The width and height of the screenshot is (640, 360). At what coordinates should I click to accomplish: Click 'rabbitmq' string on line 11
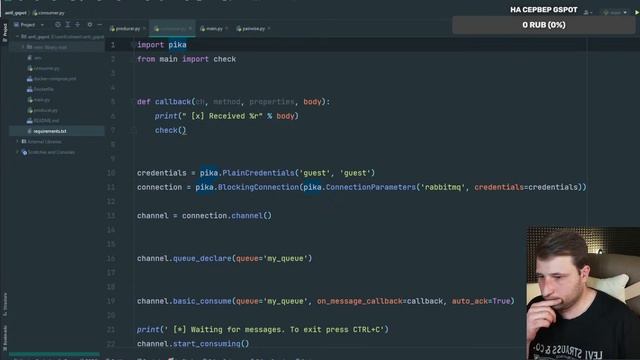click(442, 187)
